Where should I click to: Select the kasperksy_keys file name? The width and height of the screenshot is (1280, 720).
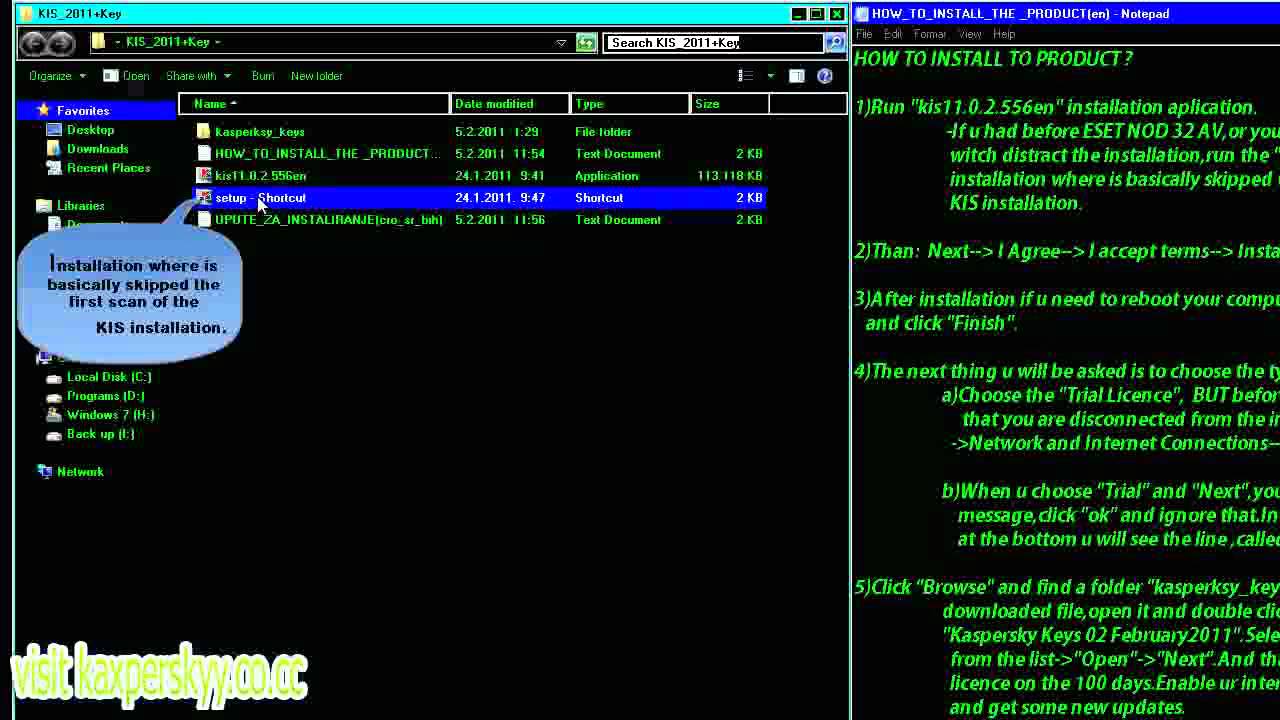[x=259, y=132]
